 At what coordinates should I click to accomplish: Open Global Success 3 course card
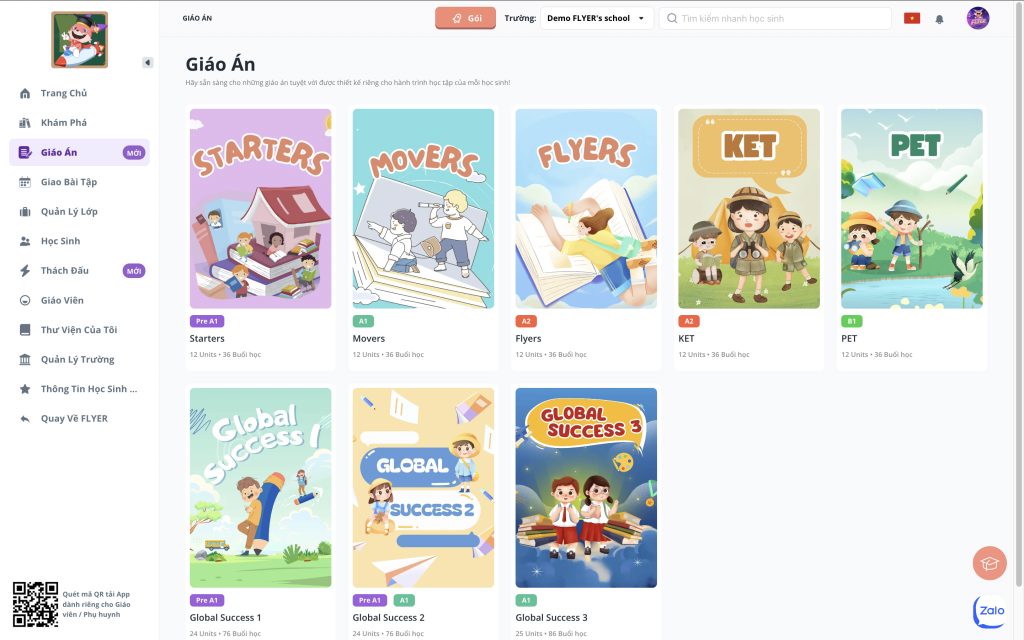pos(586,511)
